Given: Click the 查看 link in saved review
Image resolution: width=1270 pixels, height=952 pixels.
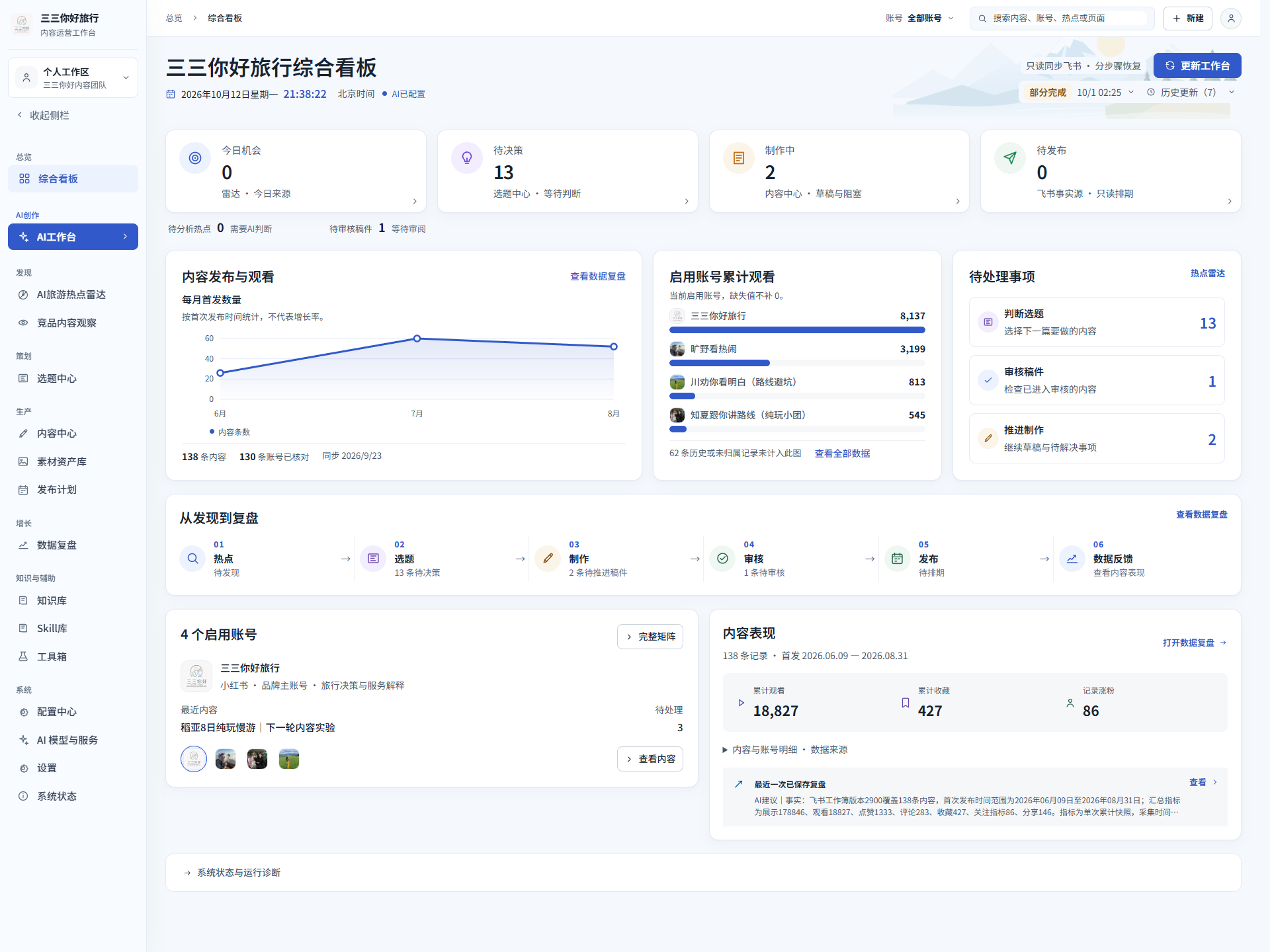Looking at the screenshot, I should coord(1203,782).
